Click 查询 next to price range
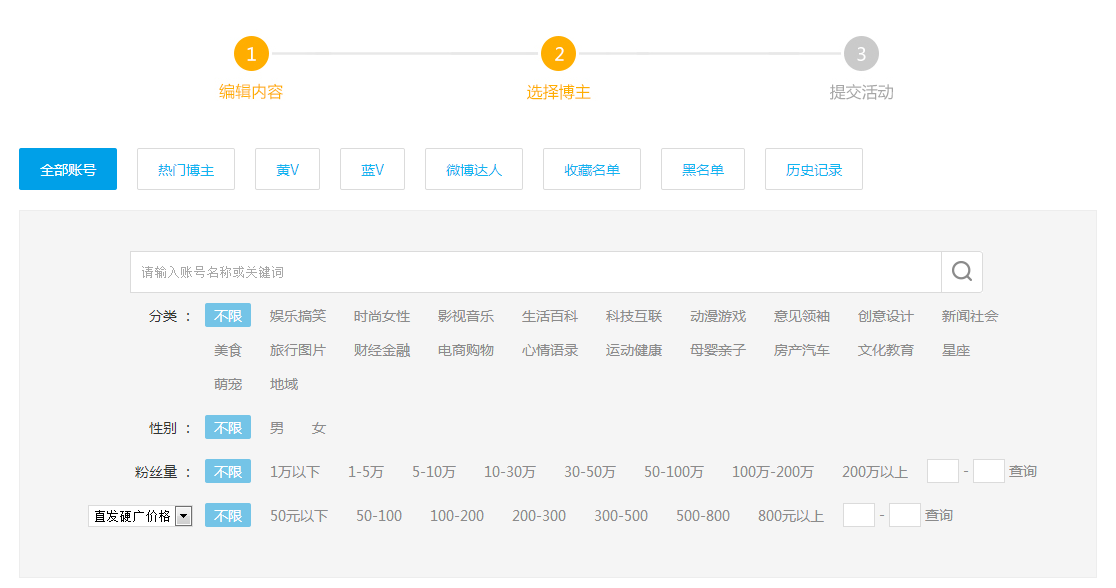 tap(938, 516)
